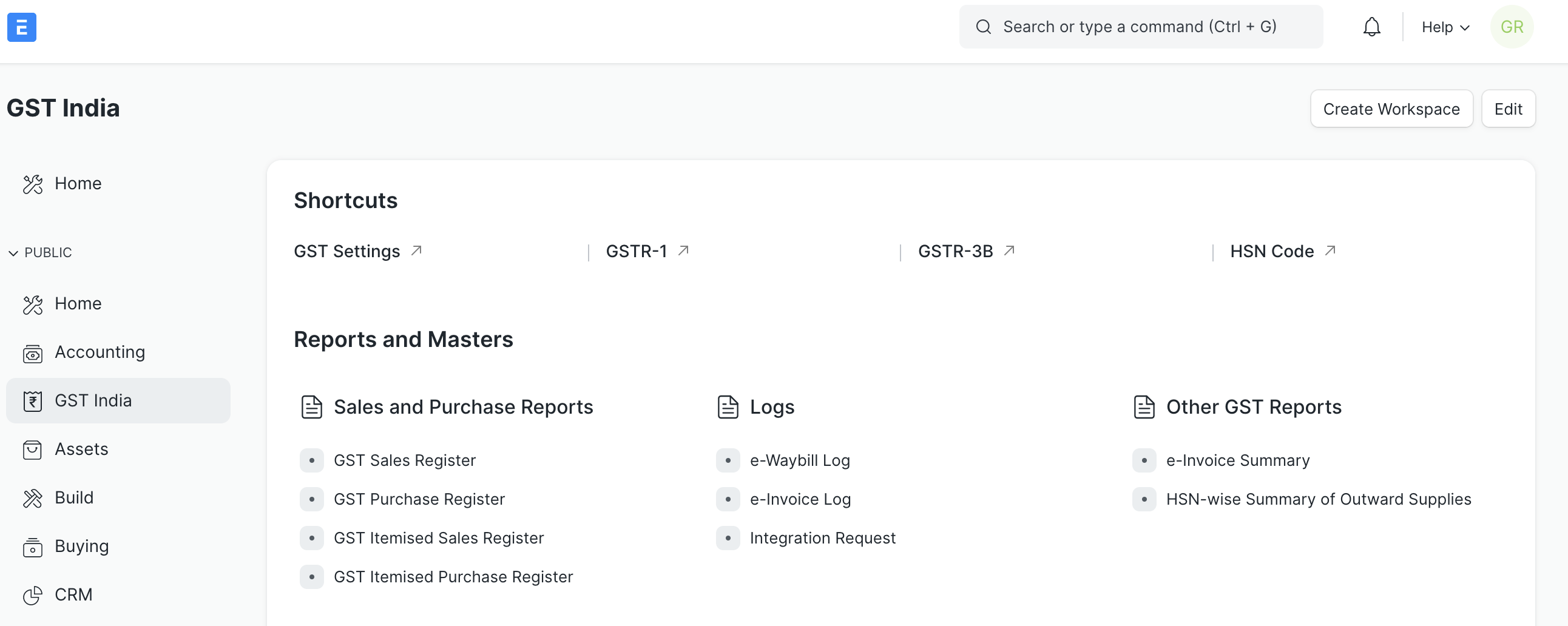
Task: Click the Create Workspace button
Action: point(1391,109)
